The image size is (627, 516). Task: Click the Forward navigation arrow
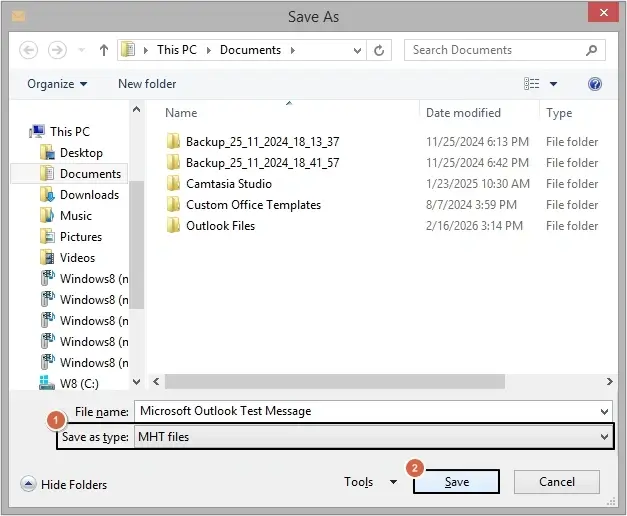57,50
